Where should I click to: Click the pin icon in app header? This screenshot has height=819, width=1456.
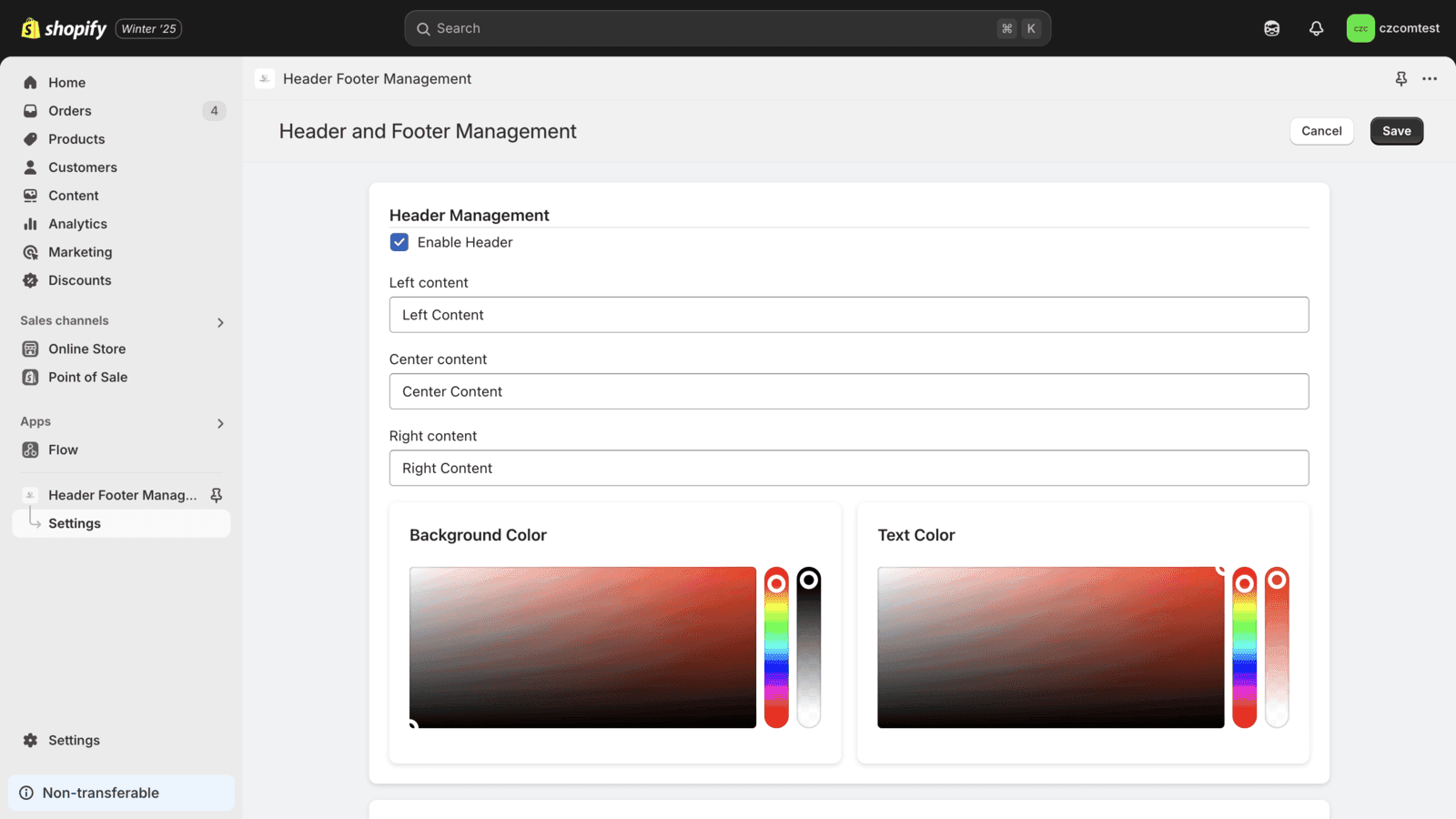1400,79
